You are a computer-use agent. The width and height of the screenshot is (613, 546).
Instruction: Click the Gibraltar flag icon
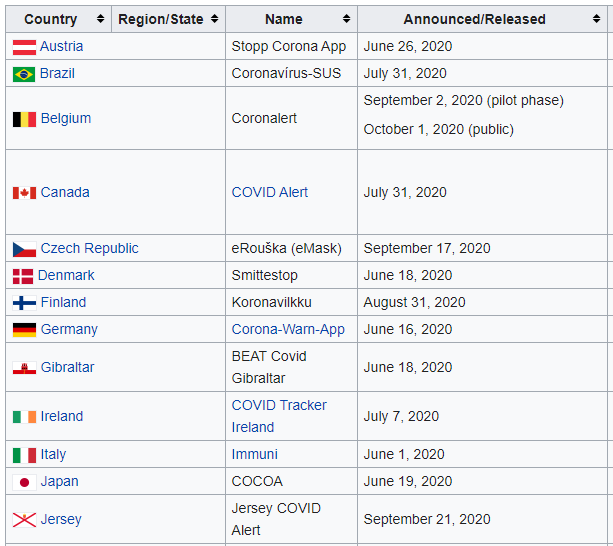(24, 368)
